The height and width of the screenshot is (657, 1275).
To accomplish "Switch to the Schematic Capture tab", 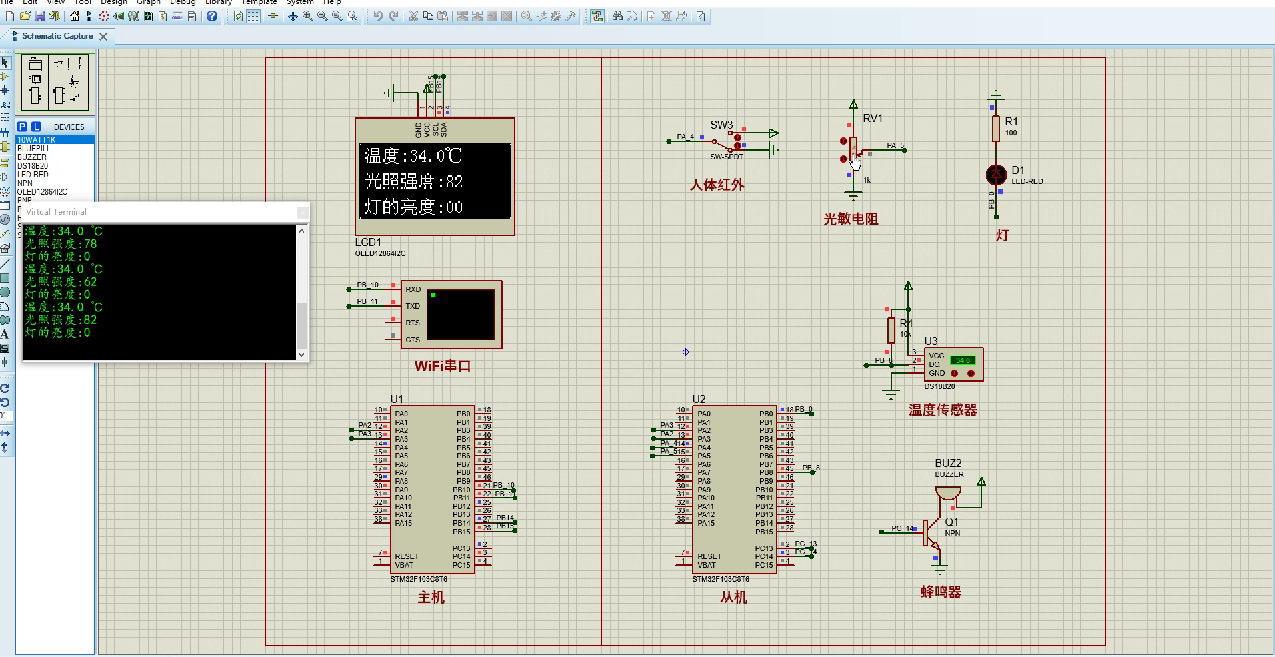I will pyautogui.click(x=58, y=35).
